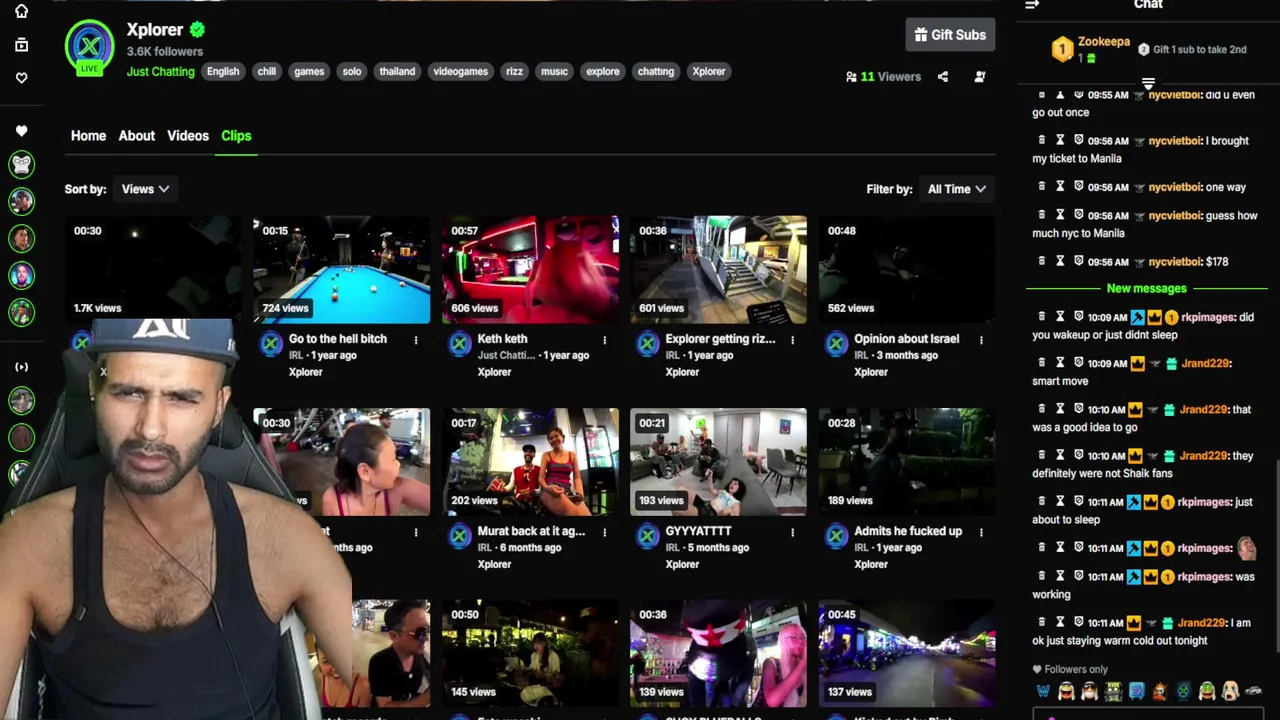Click the chat pause indicator under leaderboard
The width and height of the screenshot is (1280, 720).
point(1148,84)
